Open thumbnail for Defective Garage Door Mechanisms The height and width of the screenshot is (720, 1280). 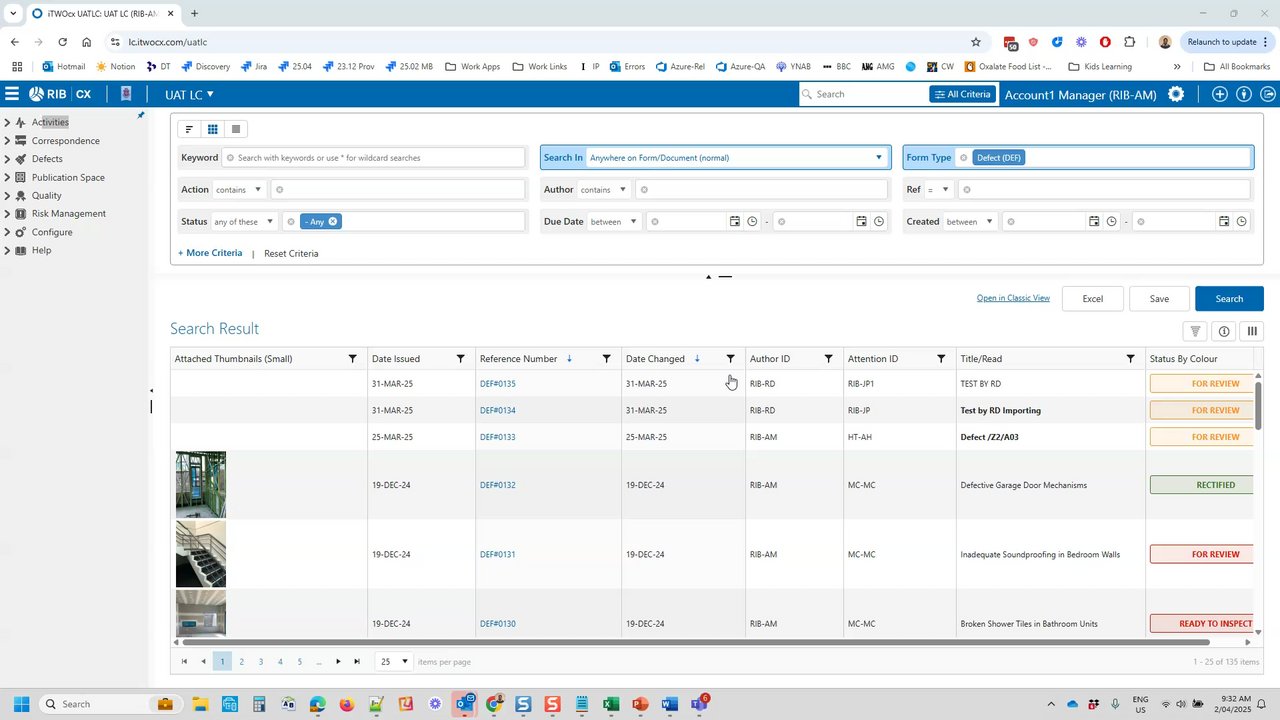click(x=201, y=484)
